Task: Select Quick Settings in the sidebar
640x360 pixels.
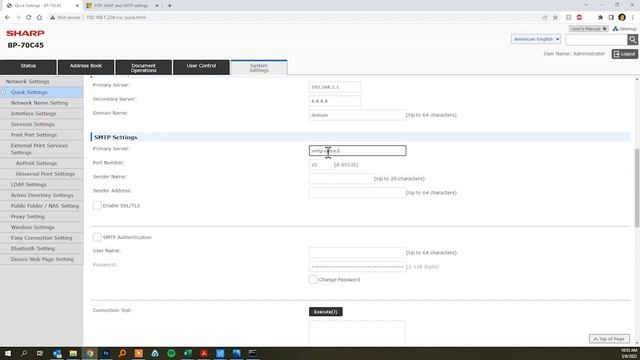Action: pos(41,92)
